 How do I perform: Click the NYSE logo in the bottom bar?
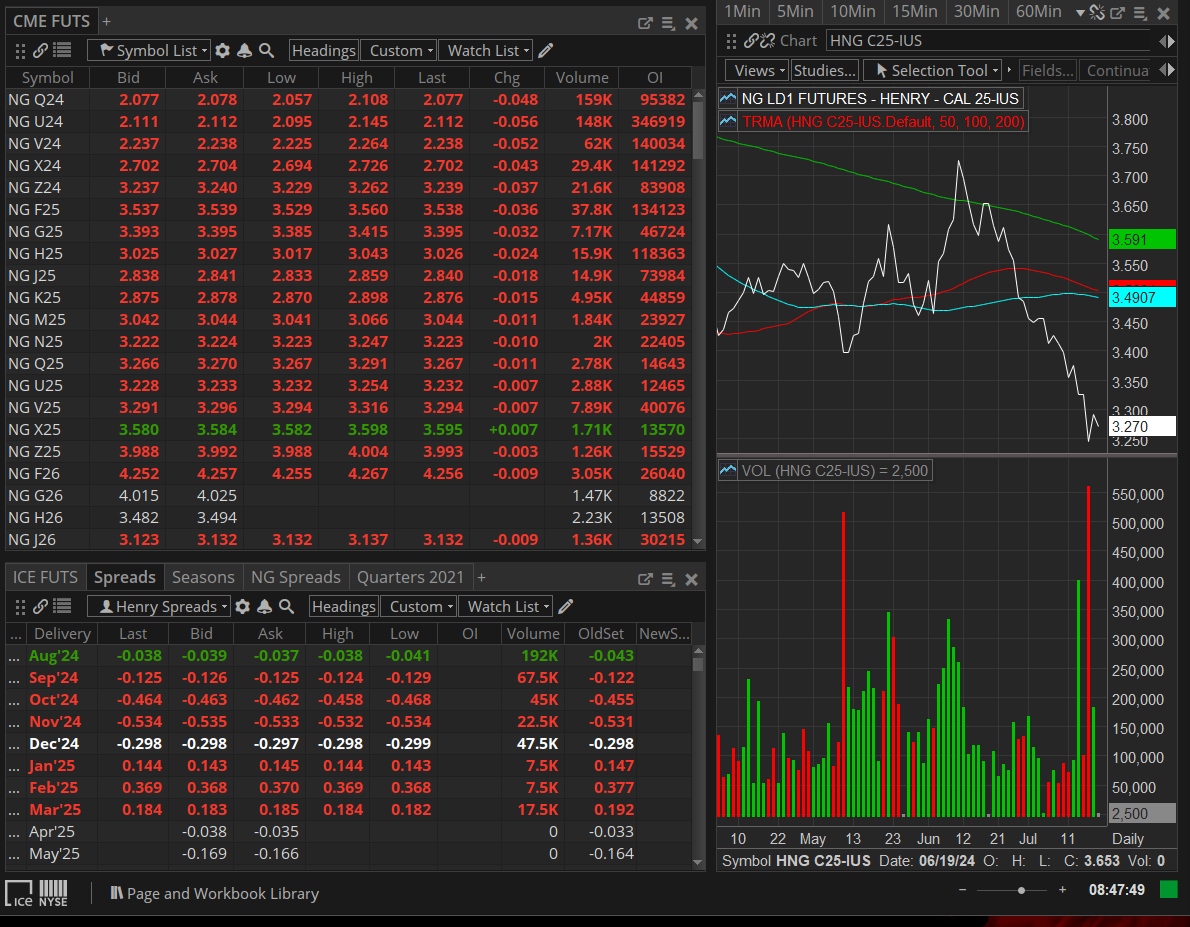click(53, 893)
